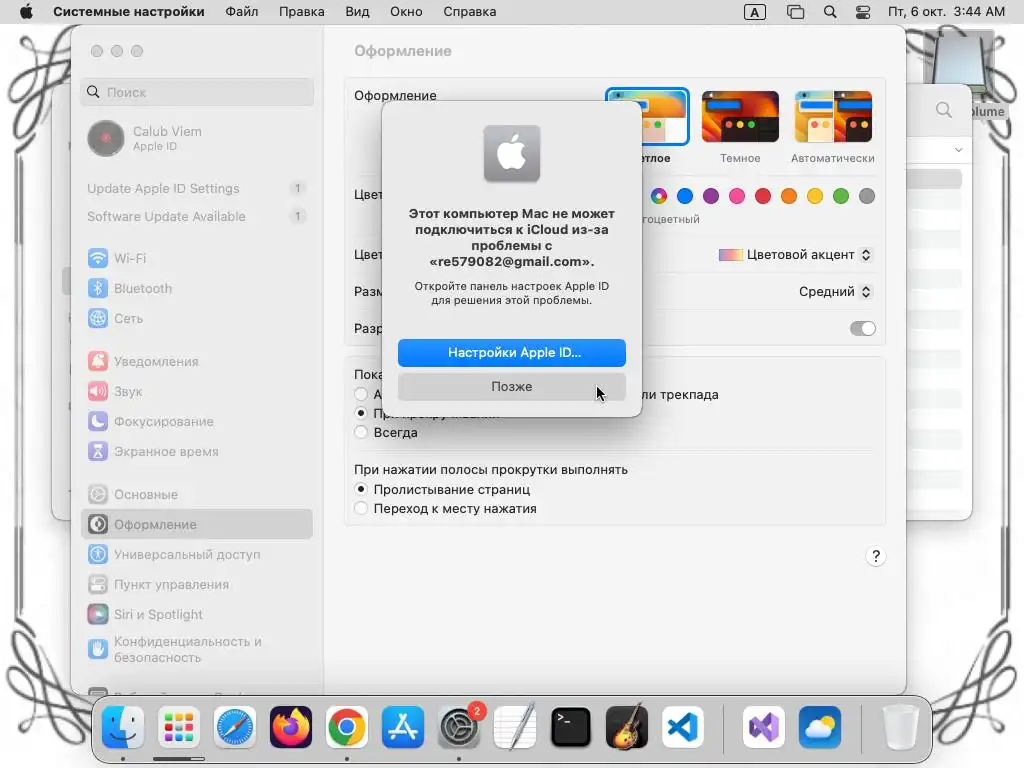Viewport: 1024px width, 768px height.
Task: Open the Правка menu
Action: tap(302, 12)
